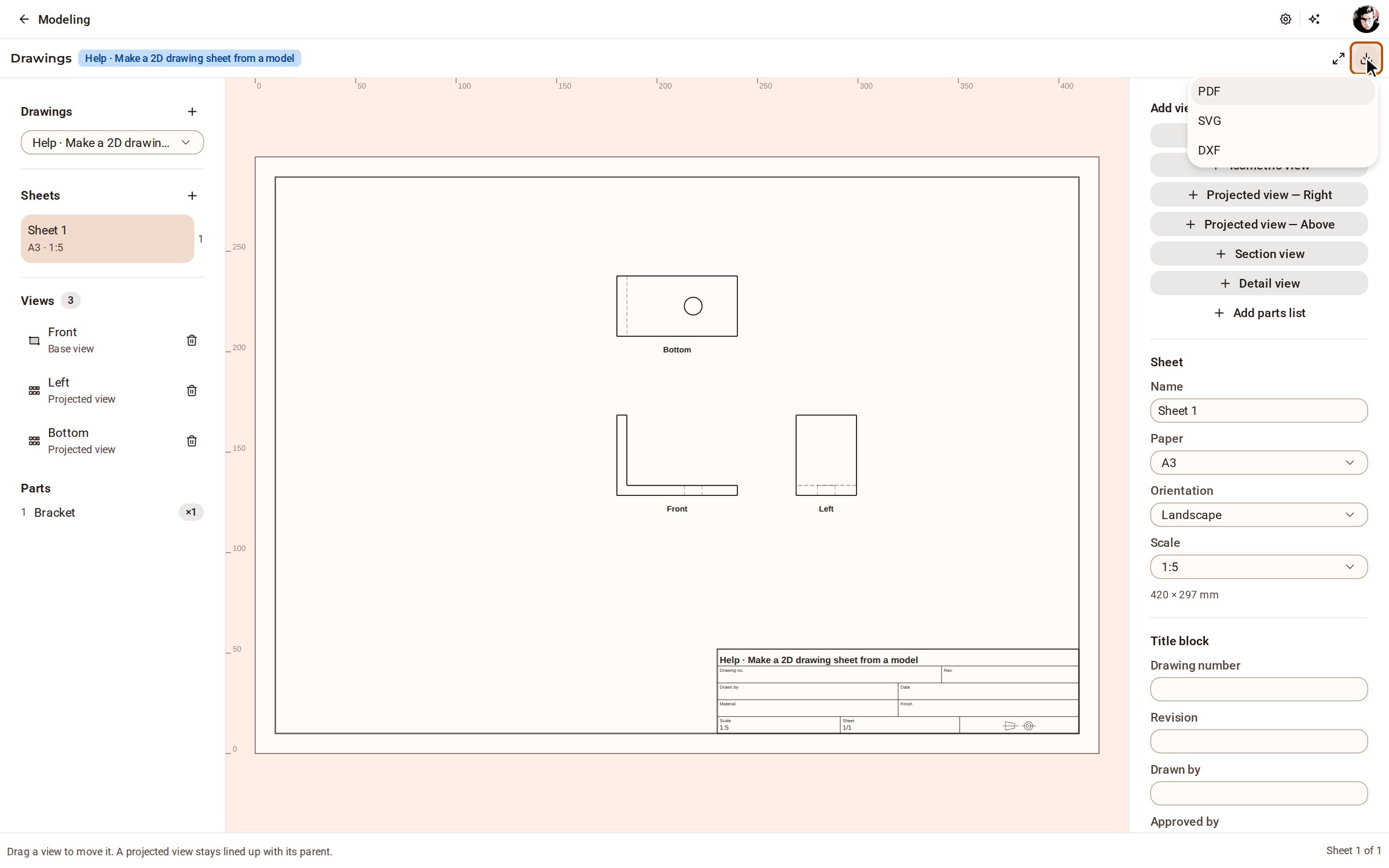Click Add parts list
This screenshot has width=1389, height=868.
[1259, 313]
